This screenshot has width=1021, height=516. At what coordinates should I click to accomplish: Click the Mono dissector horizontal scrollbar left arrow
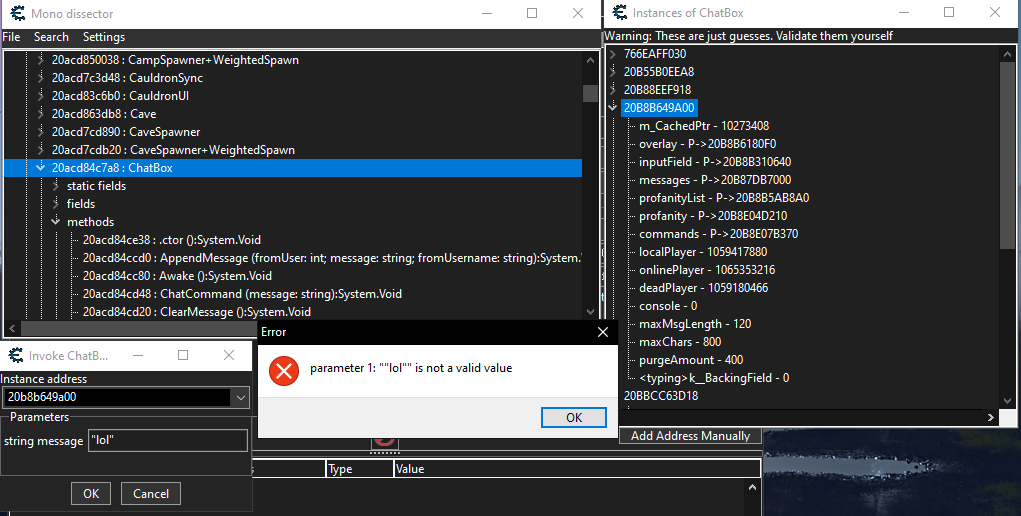coord(12,328)
